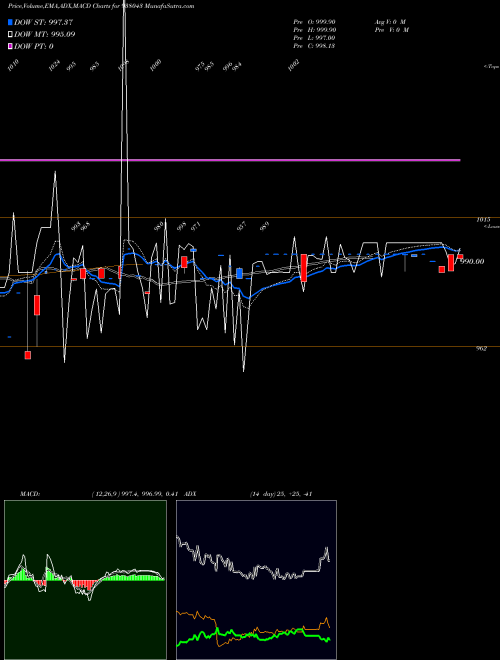The height and width of the screenshot is (660, 500).
Task: Click the chart title mentioning MunafaSutra.com
Action: (x=101, y=6)
